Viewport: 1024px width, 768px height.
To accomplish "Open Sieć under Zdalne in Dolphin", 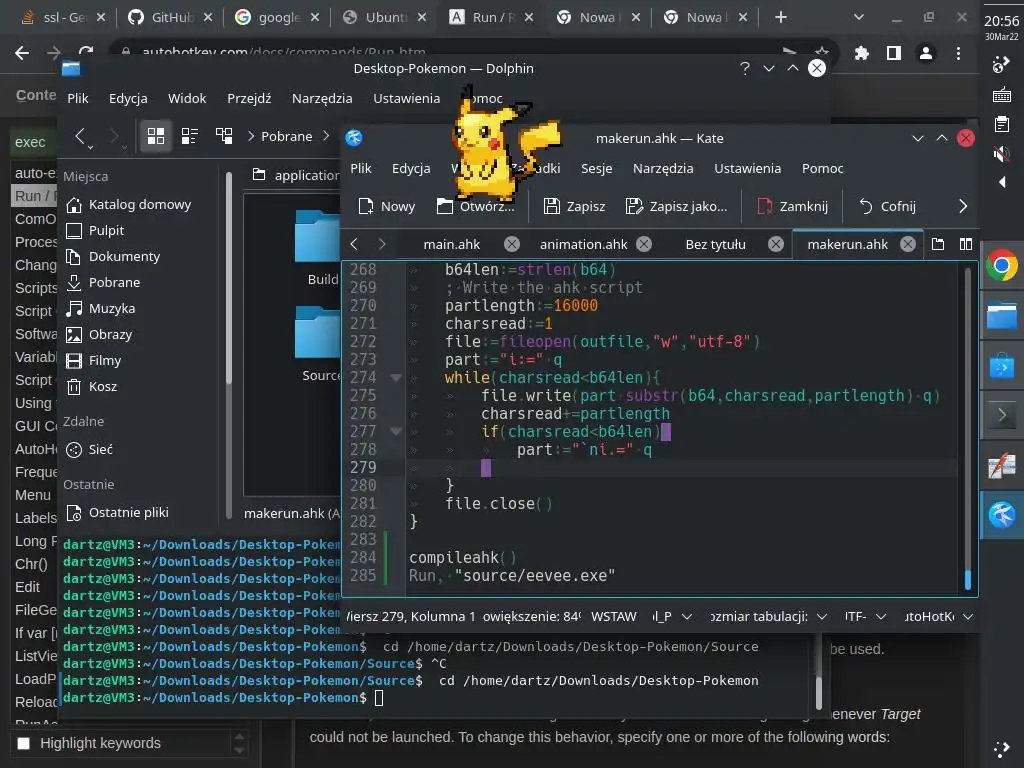I will (x=89, y=450).
